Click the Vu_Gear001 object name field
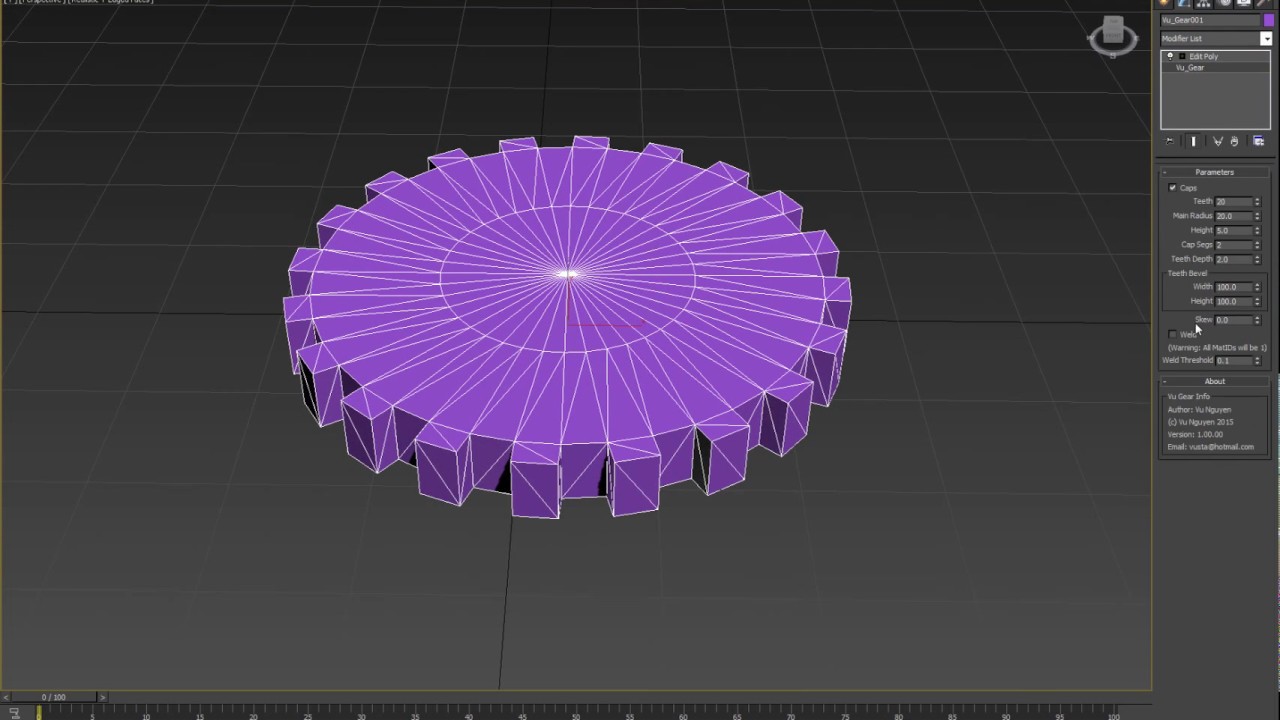Screen dimensions: 1280x720 1211,20
